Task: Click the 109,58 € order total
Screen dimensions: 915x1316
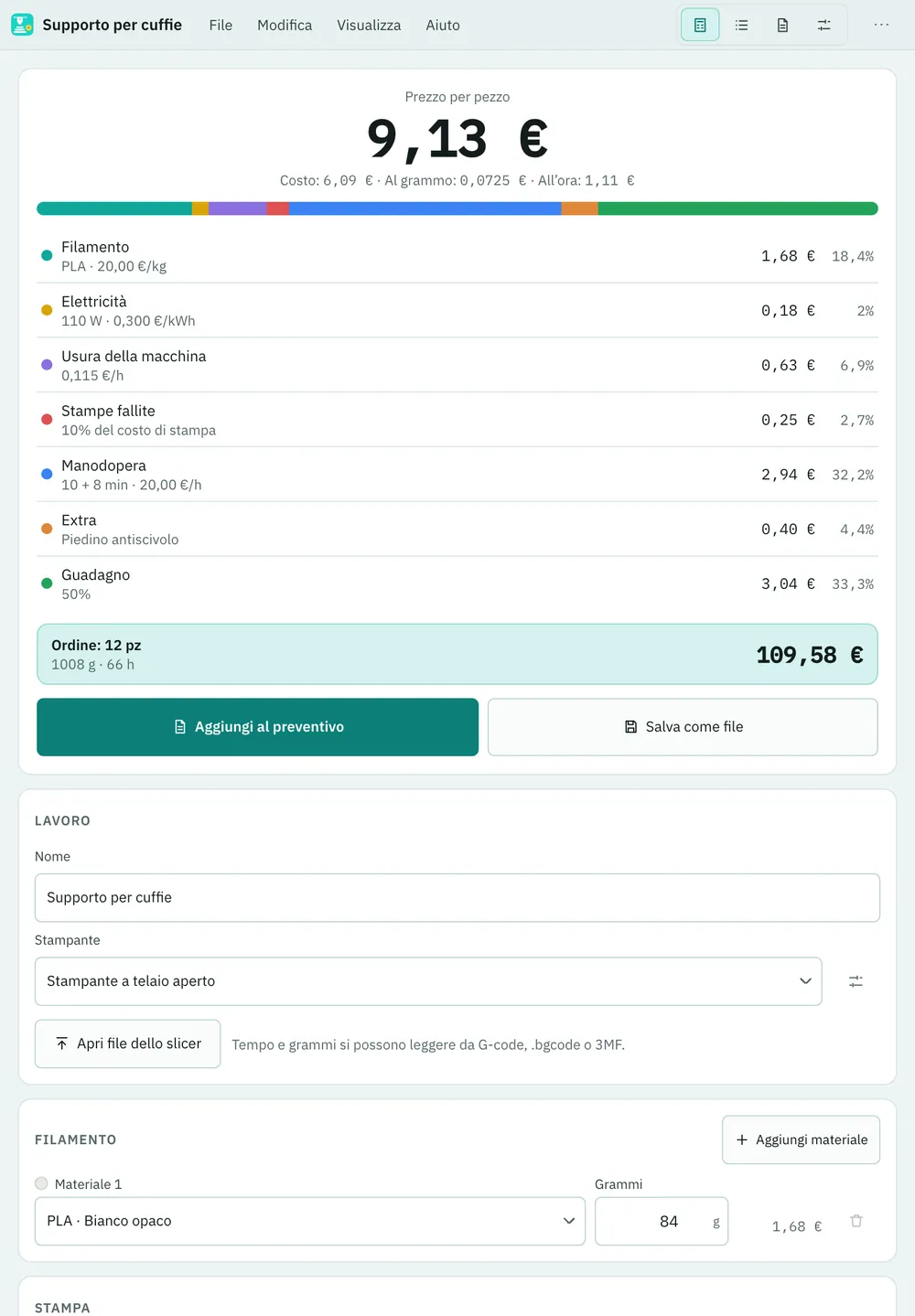Action: [810, 655]
